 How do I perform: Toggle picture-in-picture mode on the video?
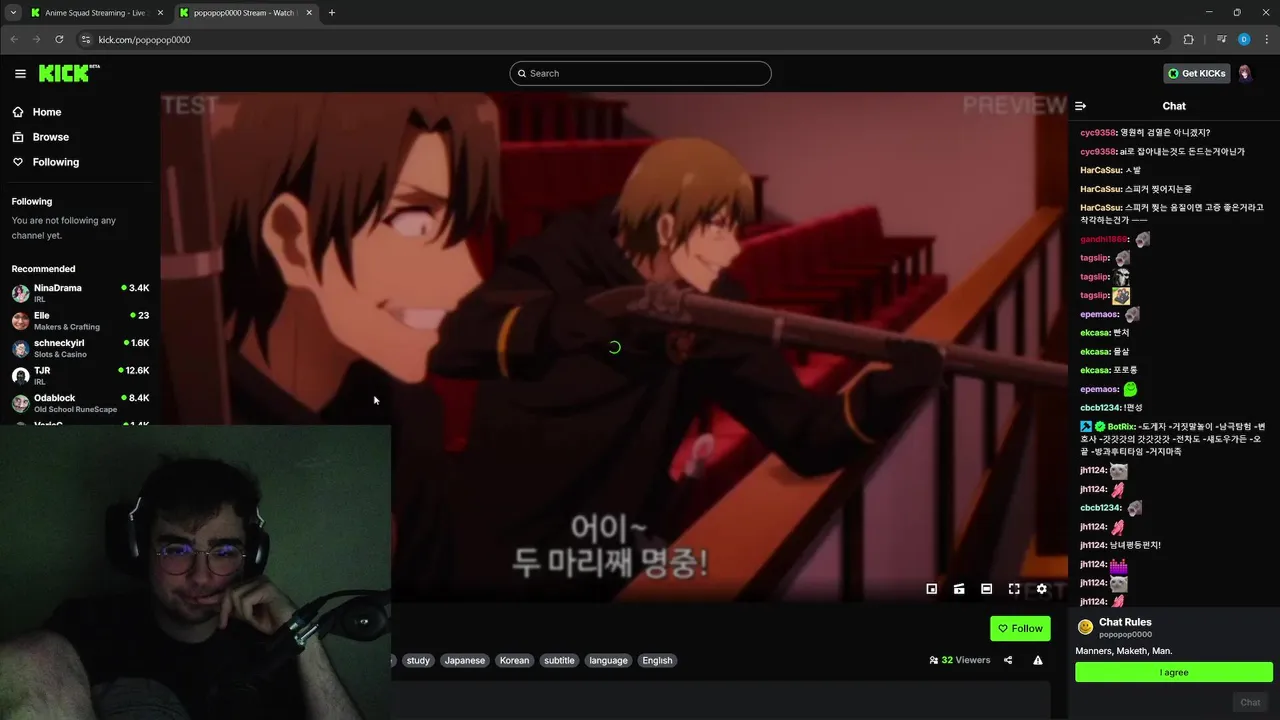[x=932, y=589]
